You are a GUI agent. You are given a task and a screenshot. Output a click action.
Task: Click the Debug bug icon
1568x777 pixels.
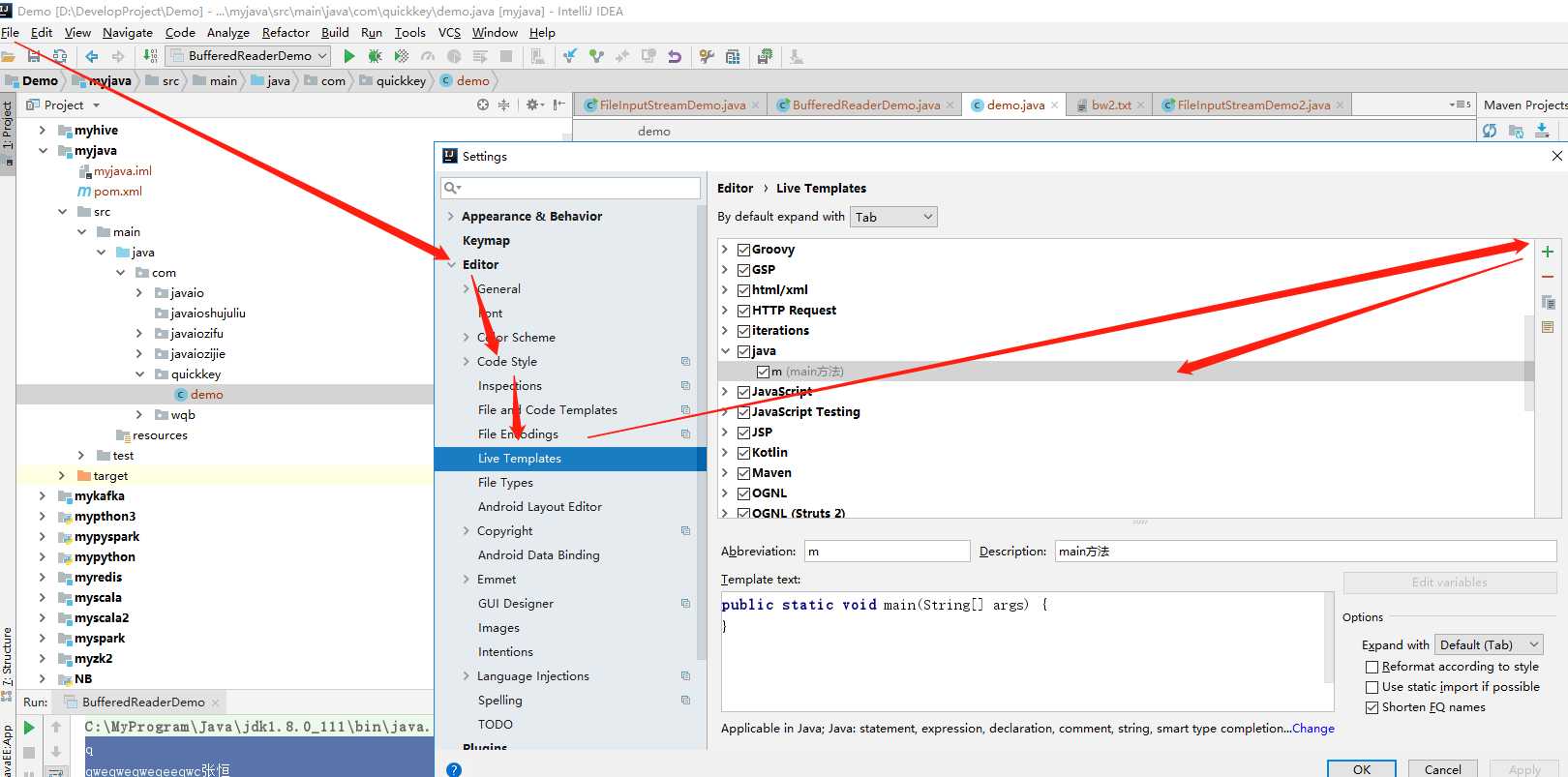[x=376, y=56]
